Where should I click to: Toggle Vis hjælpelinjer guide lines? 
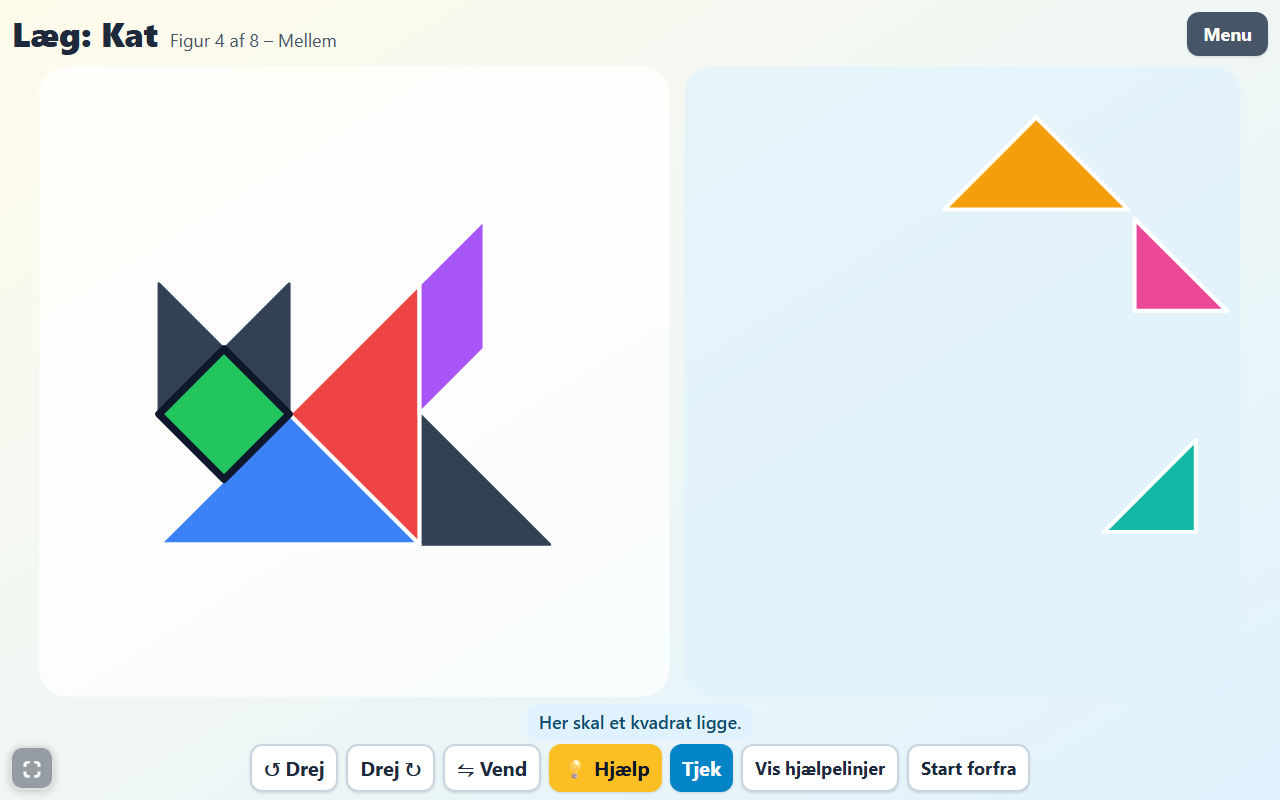820,768
